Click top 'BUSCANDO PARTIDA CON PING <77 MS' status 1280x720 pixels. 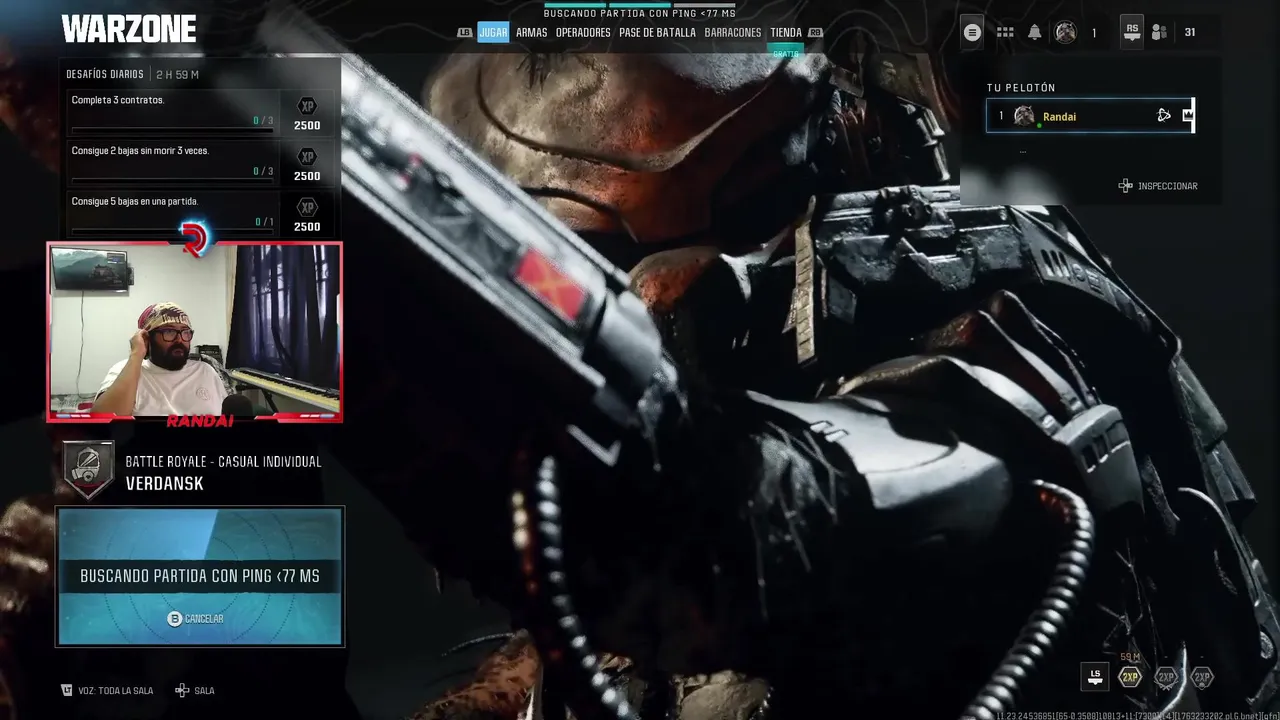(x=640, y=13)
